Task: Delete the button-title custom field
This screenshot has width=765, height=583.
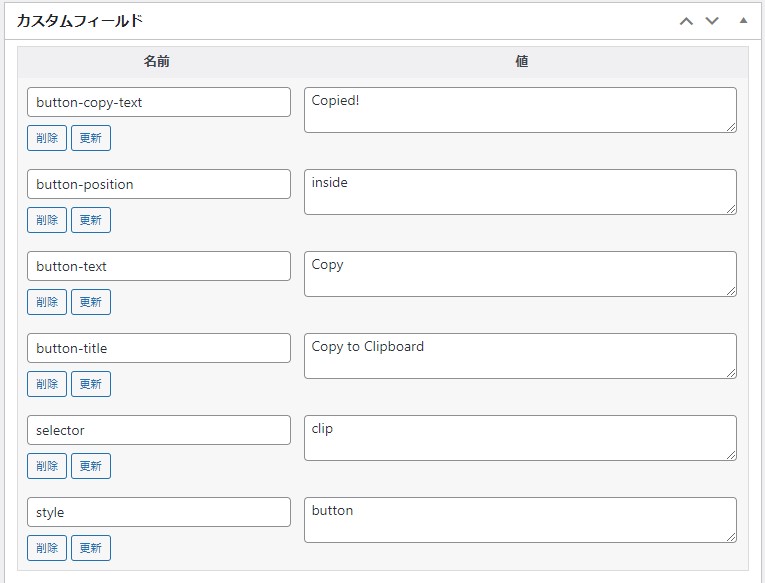Action: coord(47,384)
